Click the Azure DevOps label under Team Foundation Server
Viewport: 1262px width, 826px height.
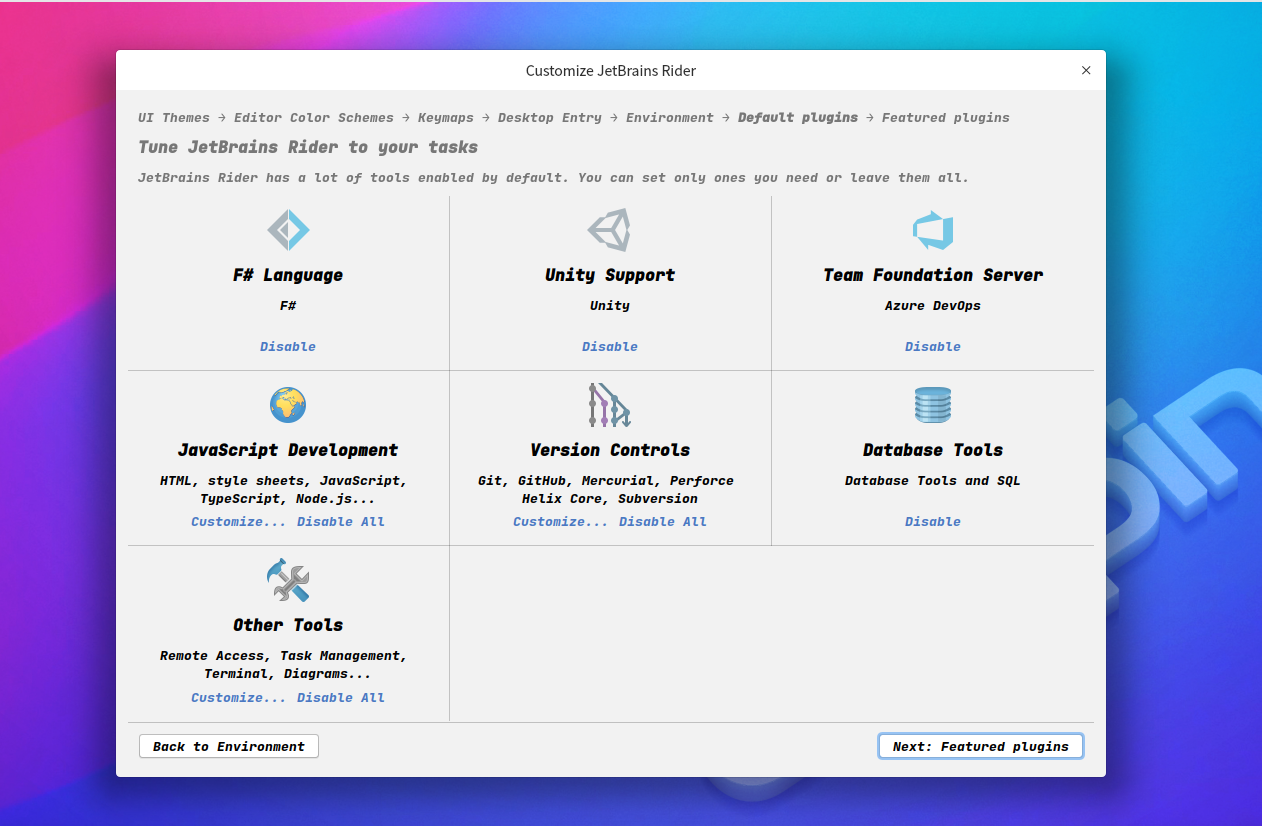932,305
